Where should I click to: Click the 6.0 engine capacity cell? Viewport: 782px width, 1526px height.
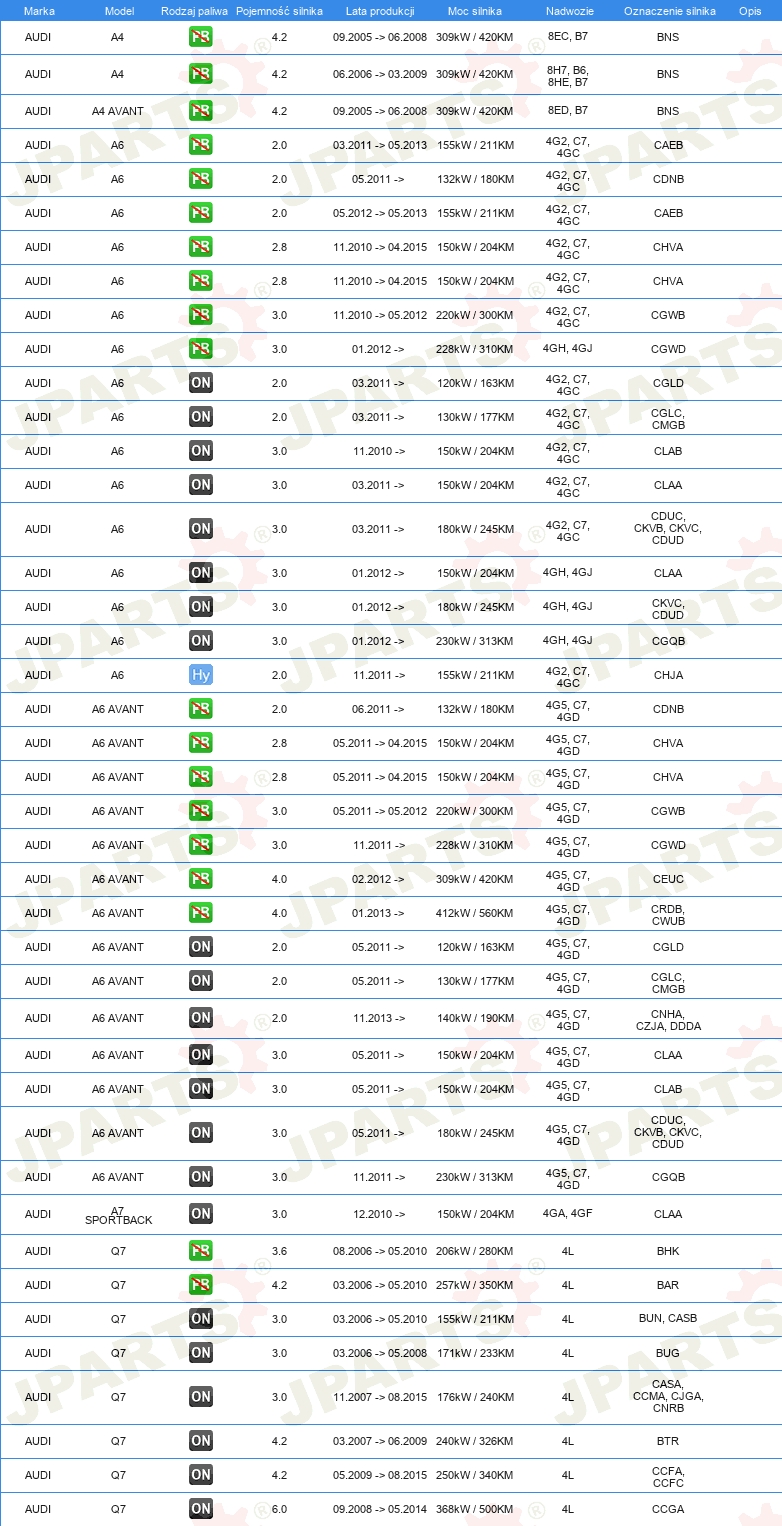279,1509
